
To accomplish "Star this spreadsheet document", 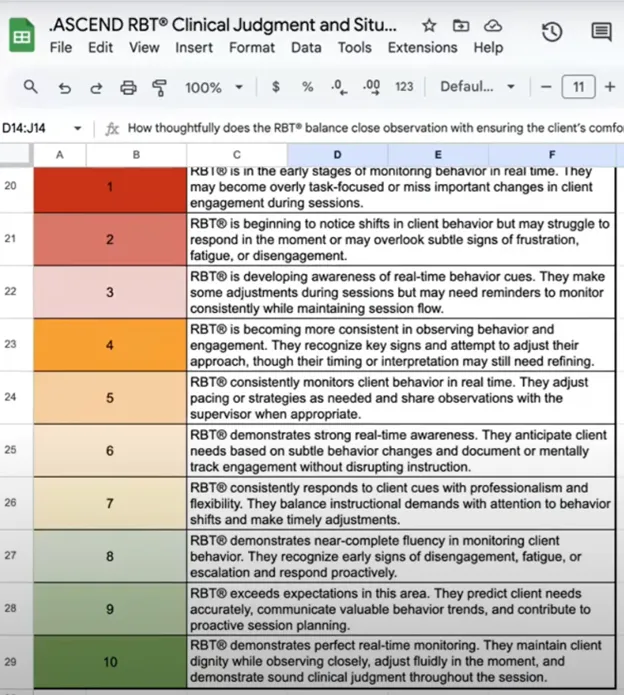I will coord(429,25).
